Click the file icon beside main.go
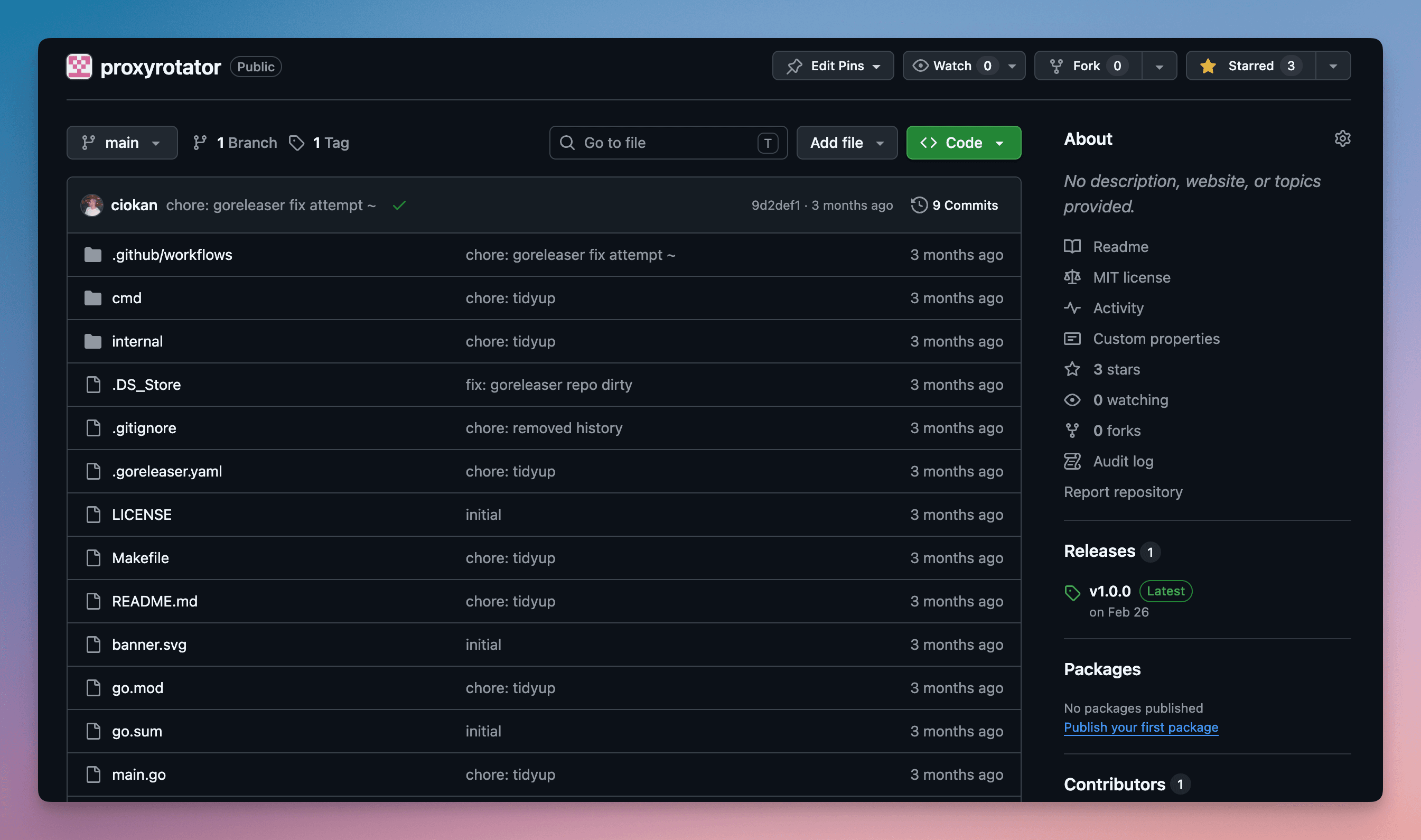Viewport: 1421px width, 840px height. (94, 774)
